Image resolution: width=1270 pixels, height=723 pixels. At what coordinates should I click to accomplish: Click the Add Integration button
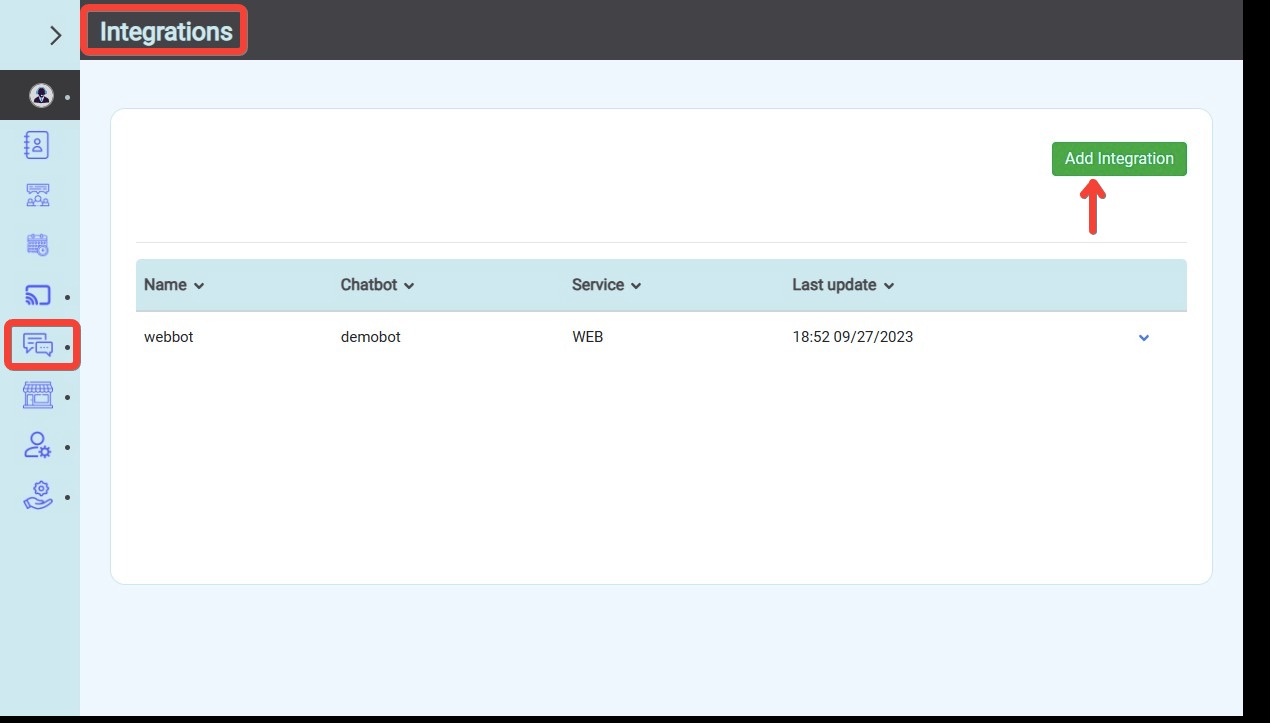pyautogui.click(x=1118, y=159)
